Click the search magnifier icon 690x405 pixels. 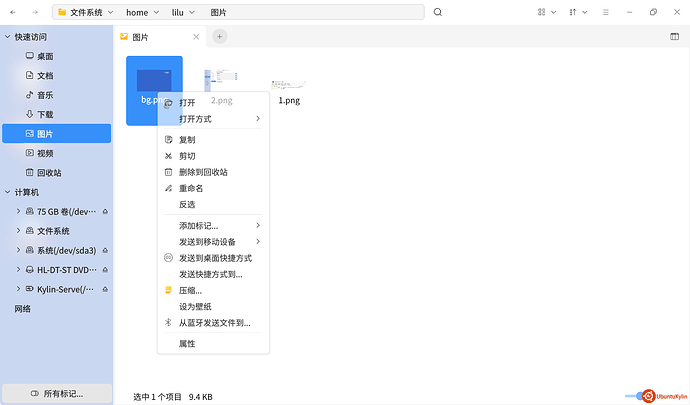437,12
